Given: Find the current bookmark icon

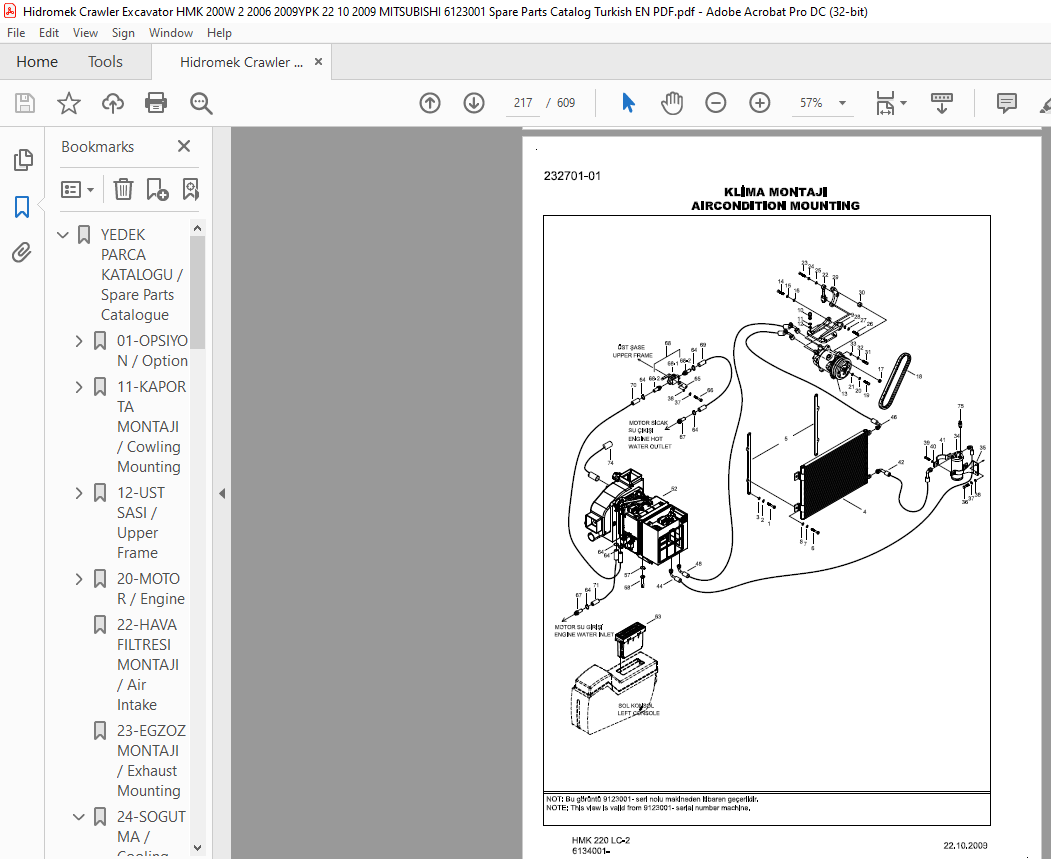Looking at the screenshot, I should point(190,189).
